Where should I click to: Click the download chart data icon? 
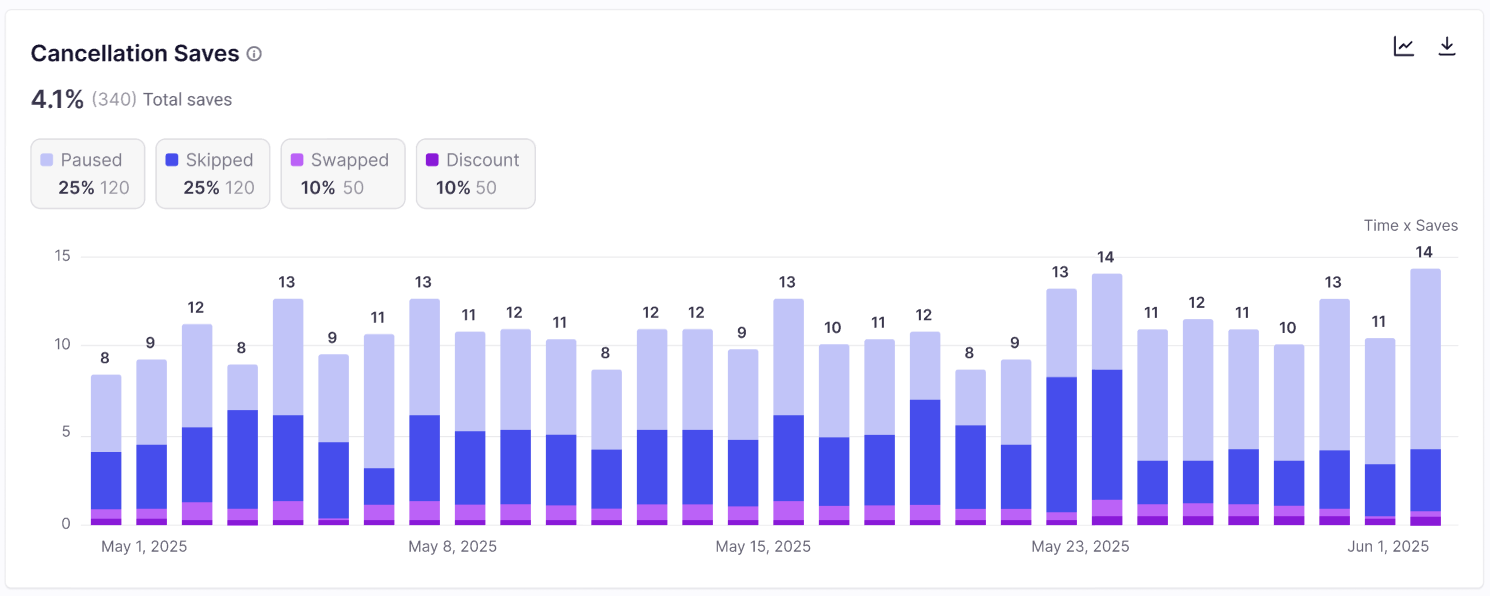click(1446, 47)
